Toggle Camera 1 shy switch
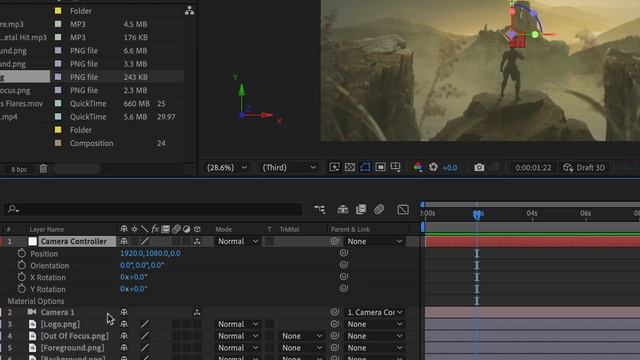The height and width of the screenshot is (360, 640). coord(124,312)
